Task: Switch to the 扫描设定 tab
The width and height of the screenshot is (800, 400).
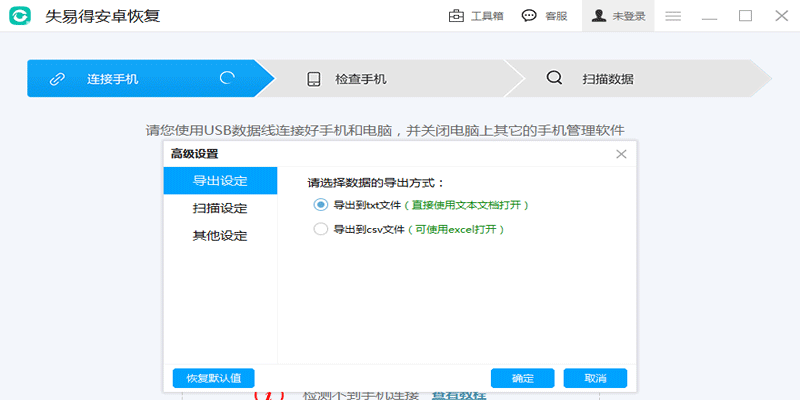Action: [220, 208]
